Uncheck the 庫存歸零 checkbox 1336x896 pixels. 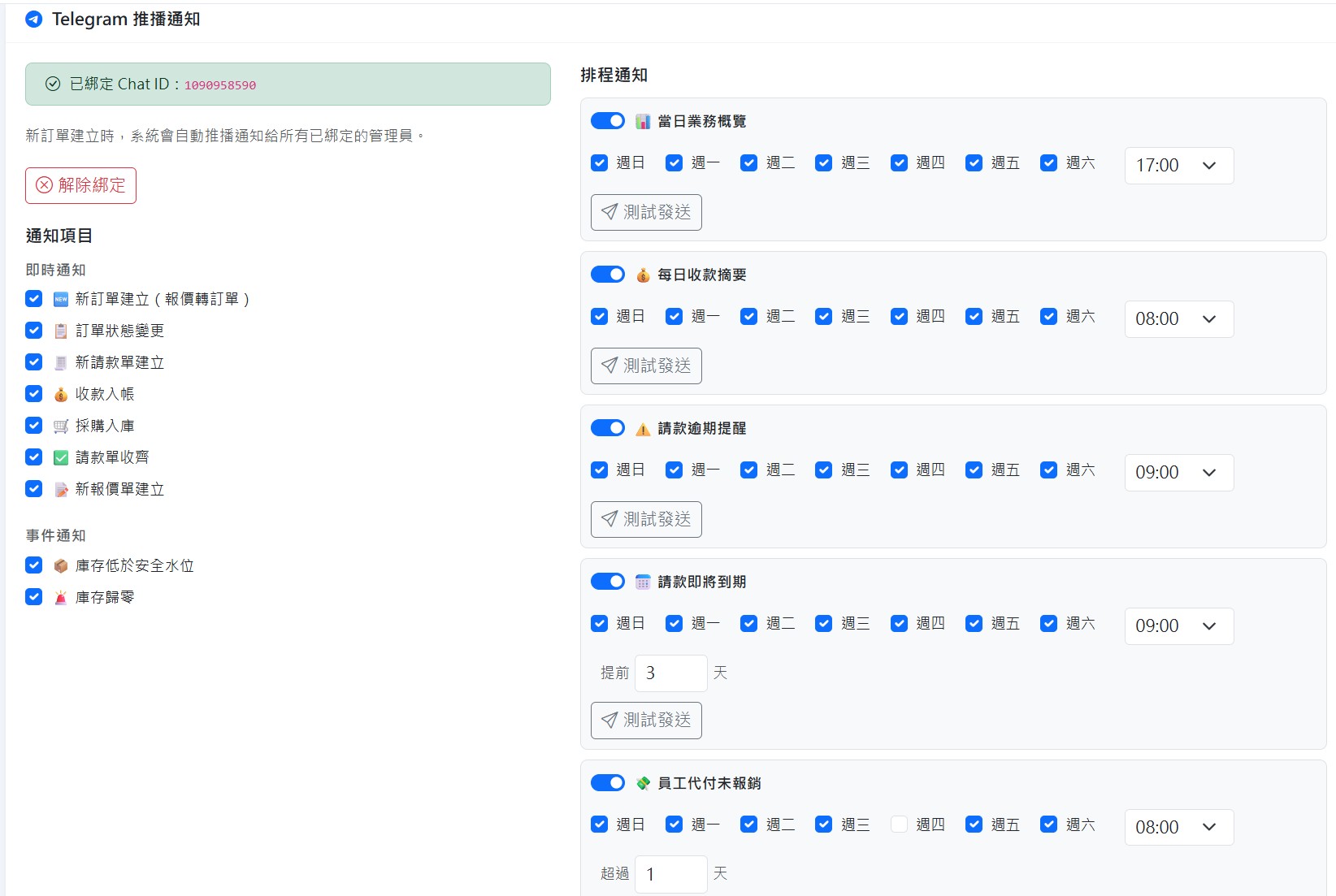tap(34, 596)
